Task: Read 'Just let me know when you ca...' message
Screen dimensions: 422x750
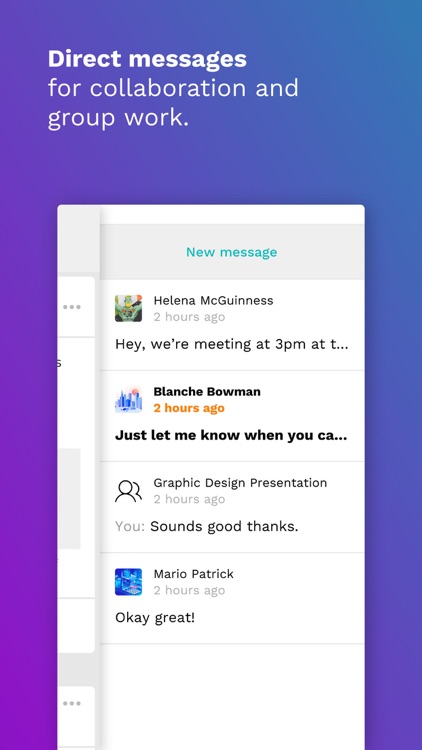Action: coord(231,436)
